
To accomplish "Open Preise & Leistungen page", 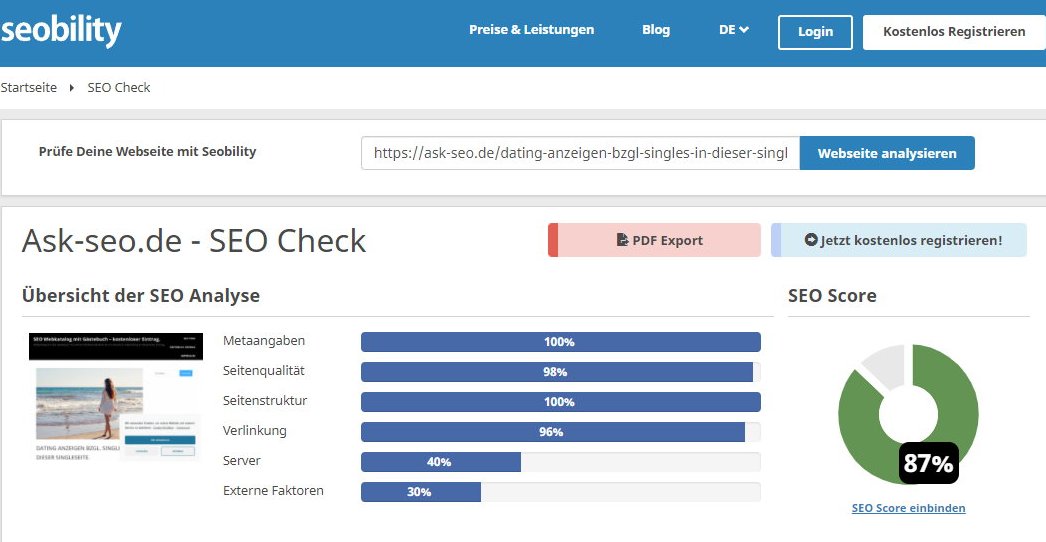I will tap(531, 30).
